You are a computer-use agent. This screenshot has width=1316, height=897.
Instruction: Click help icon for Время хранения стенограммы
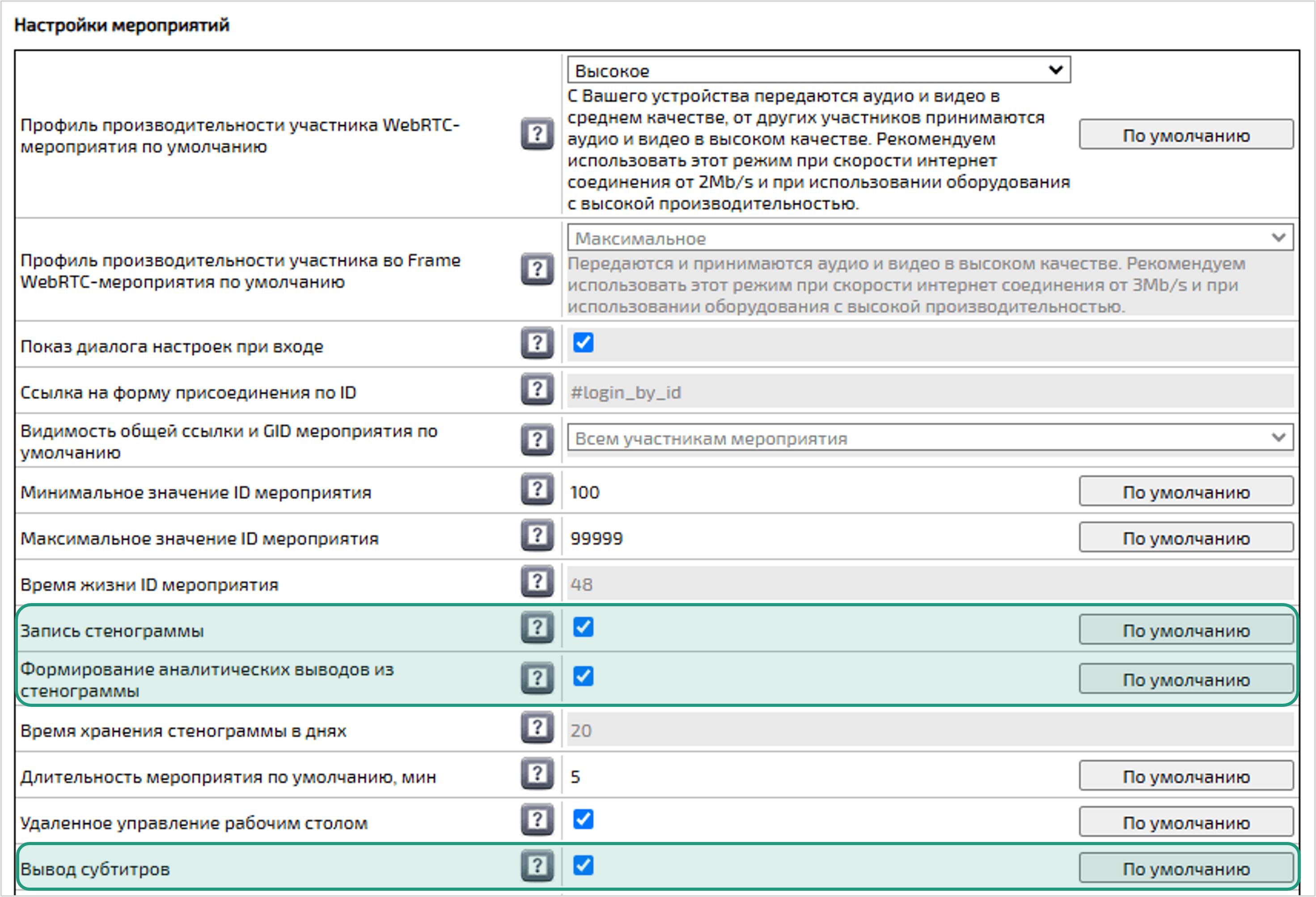(537, 727)
